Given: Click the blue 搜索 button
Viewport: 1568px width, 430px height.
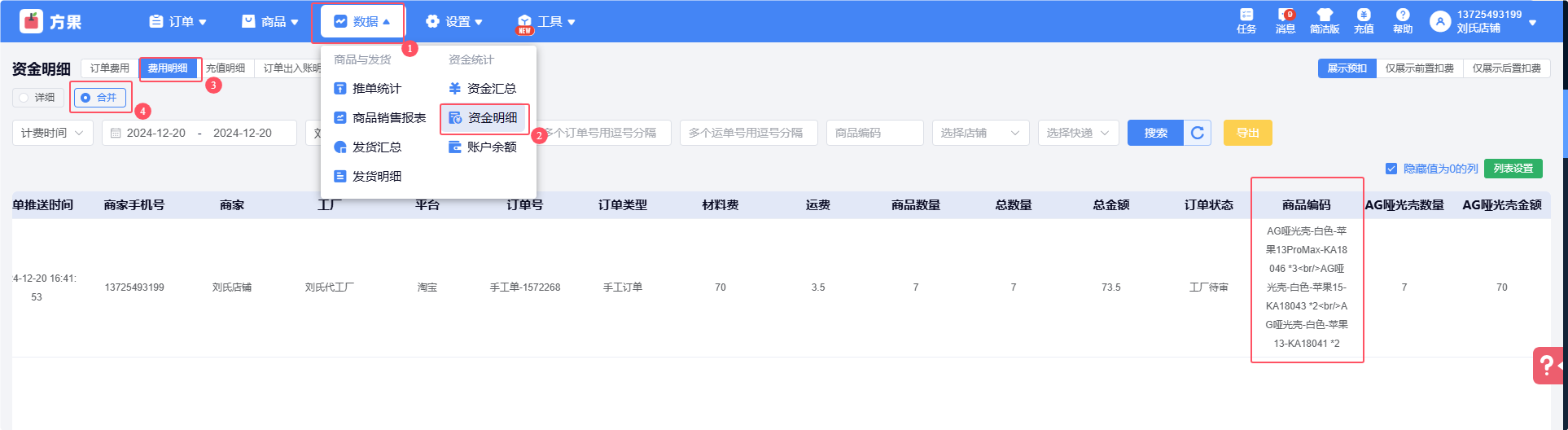Looking at the screenshot, I should click(1155, 133).
